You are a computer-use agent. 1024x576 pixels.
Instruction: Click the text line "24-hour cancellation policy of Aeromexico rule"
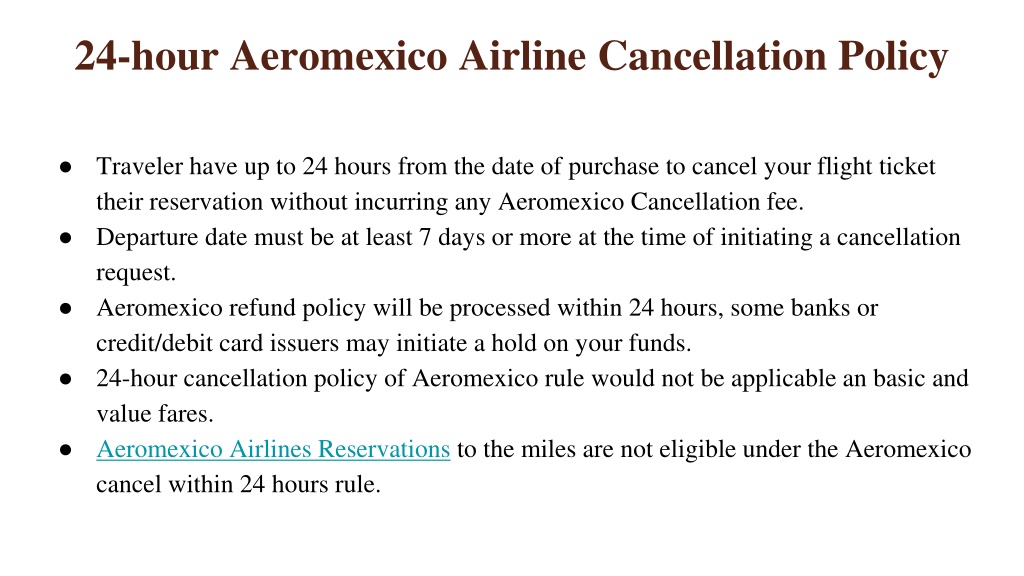[532, 378]
